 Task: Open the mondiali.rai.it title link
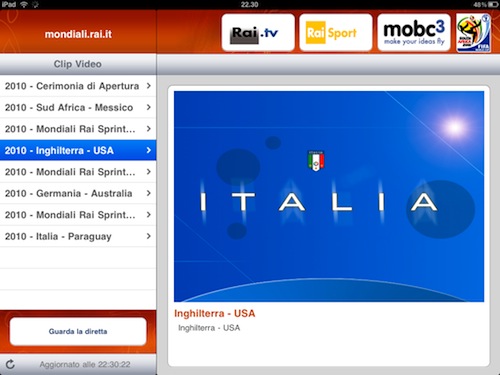(78, 34)
